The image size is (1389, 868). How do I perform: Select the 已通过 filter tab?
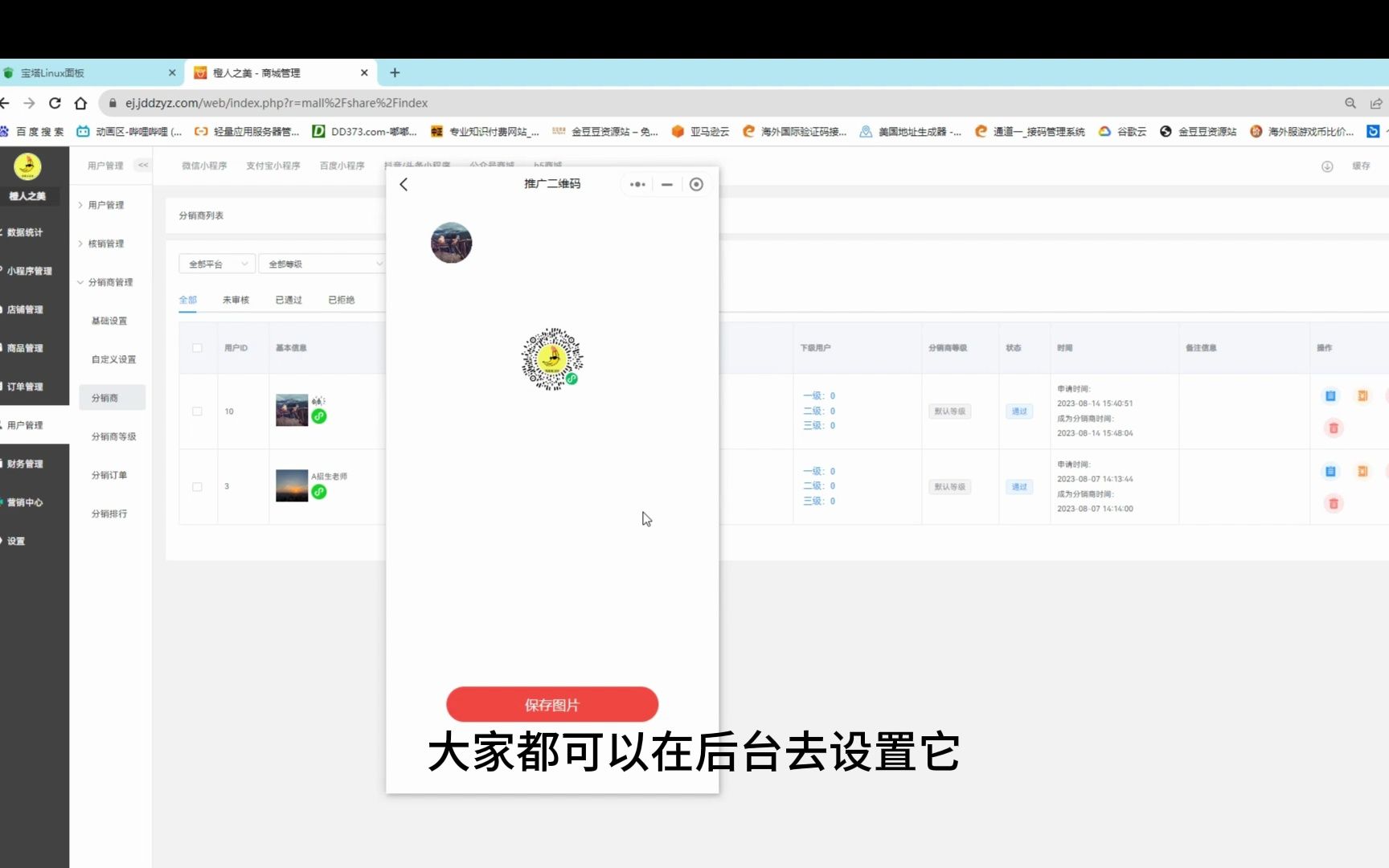pyautogui.click(x=289, y=300)
